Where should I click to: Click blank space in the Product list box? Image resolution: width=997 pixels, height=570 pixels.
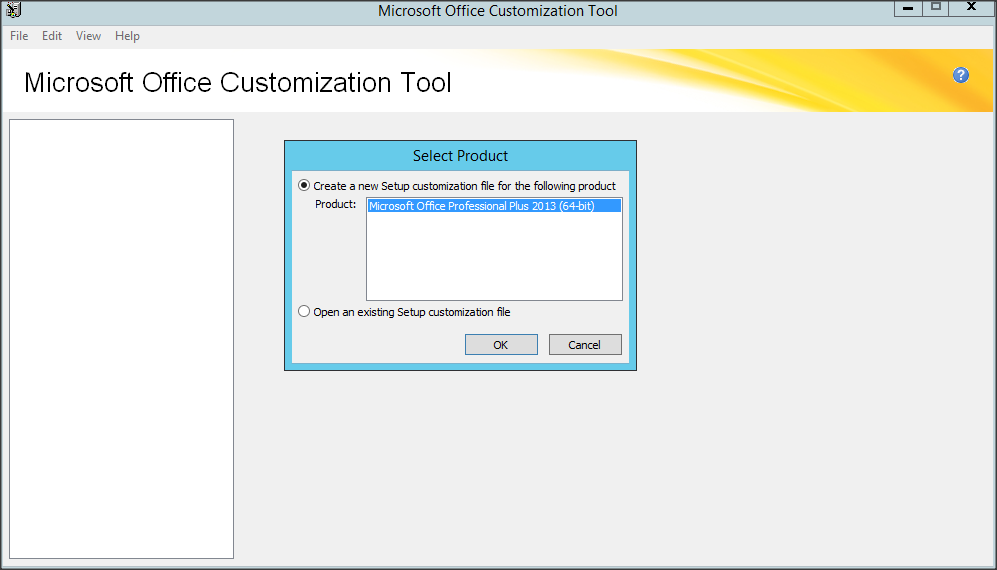(494, 258)
